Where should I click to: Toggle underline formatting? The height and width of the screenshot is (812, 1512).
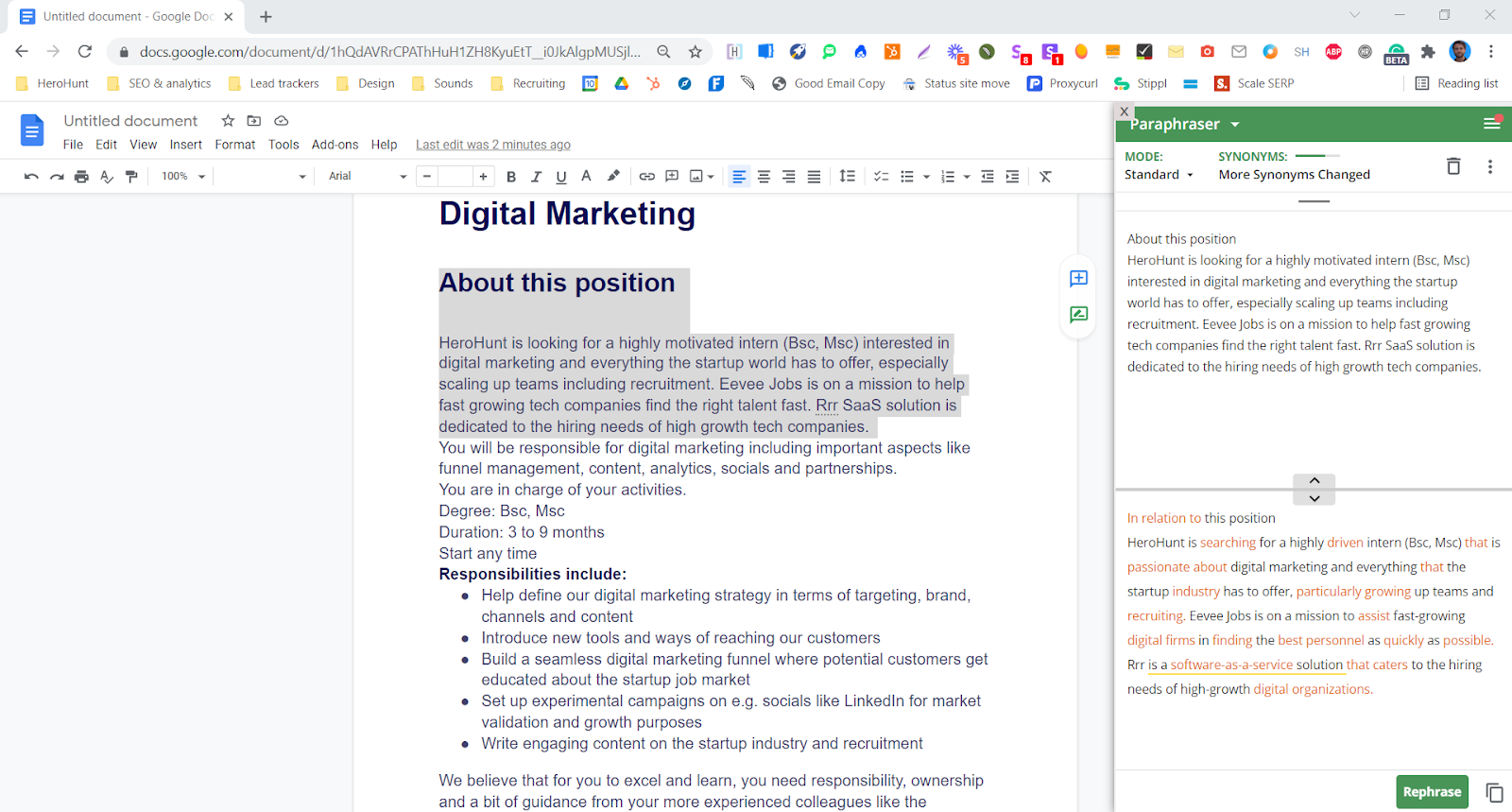click(x=561, y=177)
